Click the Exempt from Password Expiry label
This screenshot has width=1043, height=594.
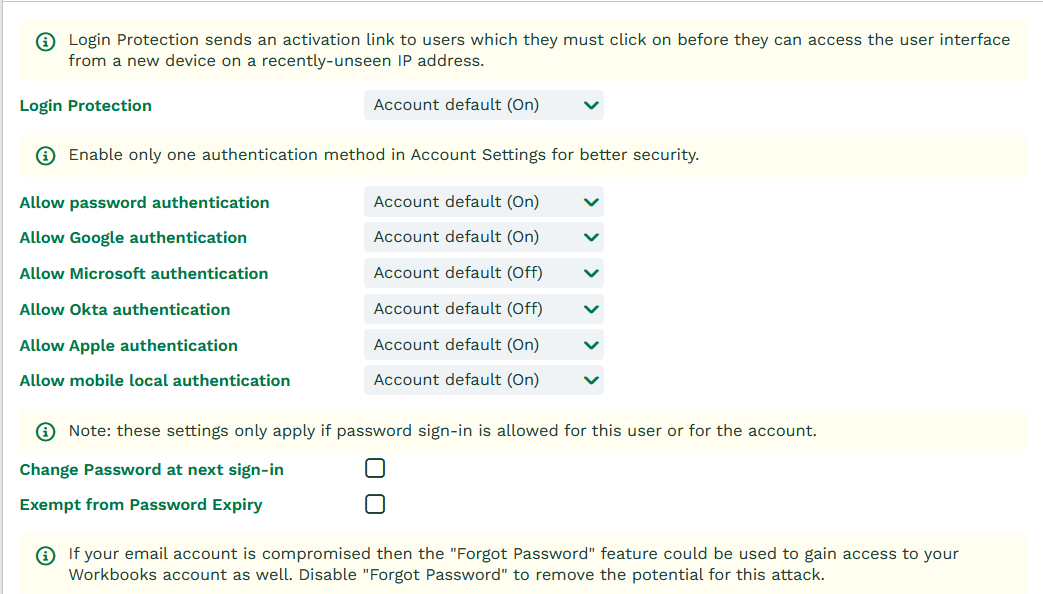pyautogui.click(x=141, y=505)
